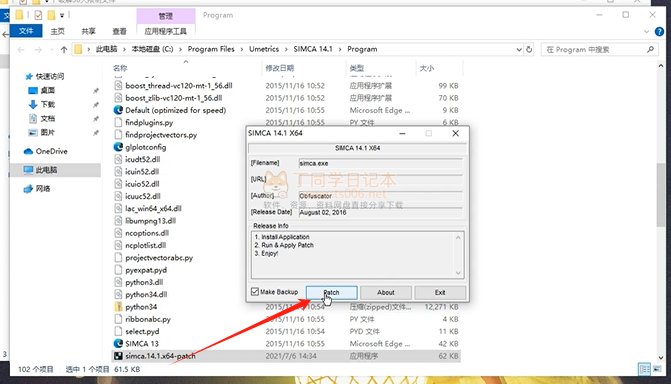The image size is (671, 384).
Task: Click the file list vertical scrollbar thumb
Action: (661, 195)
